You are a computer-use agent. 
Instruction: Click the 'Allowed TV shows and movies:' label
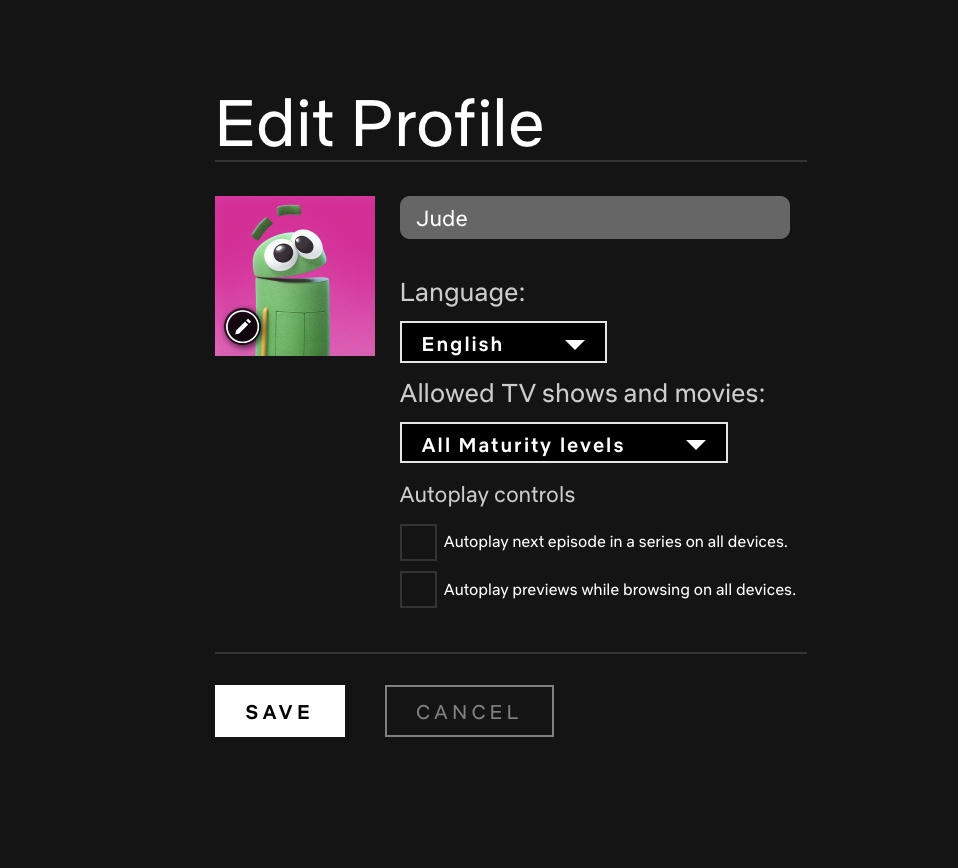click(582, 393)
